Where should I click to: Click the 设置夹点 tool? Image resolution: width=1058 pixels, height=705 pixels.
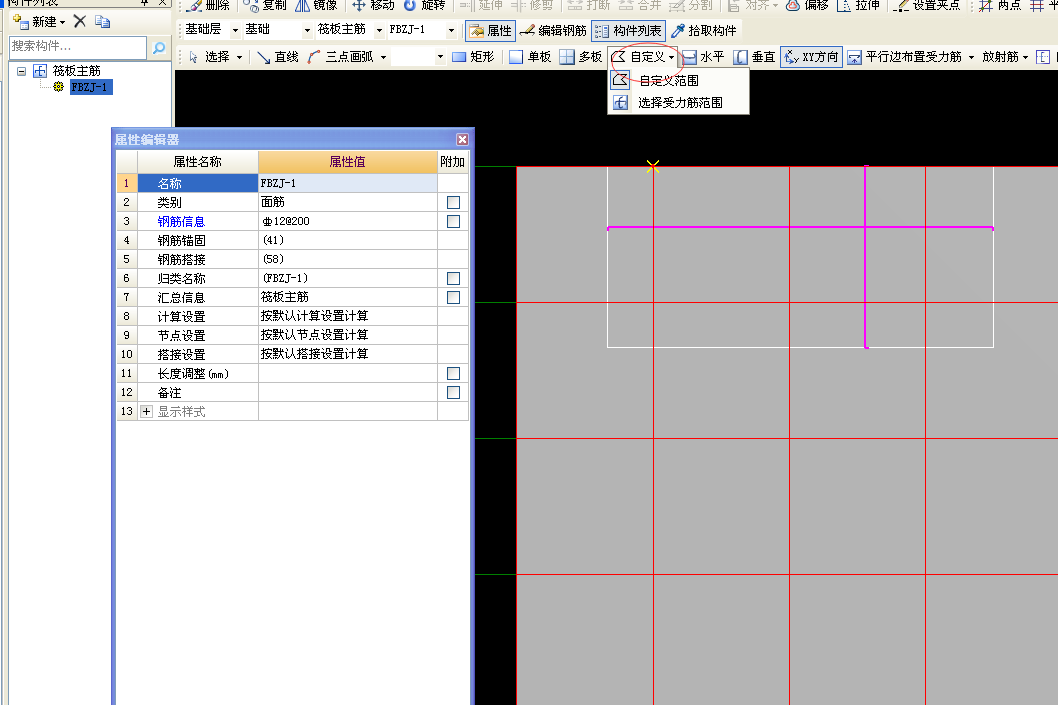pos(926,5)
